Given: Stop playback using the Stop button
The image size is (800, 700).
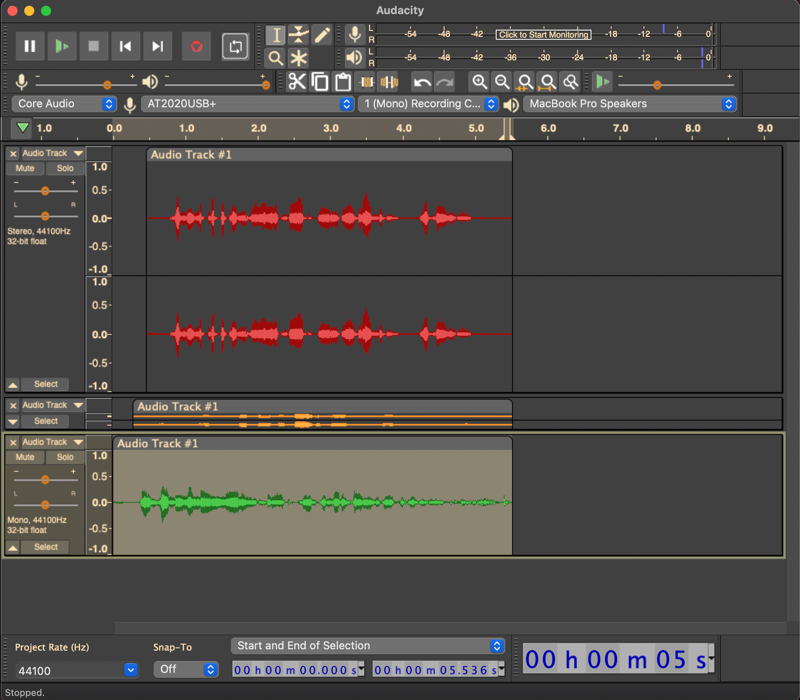Looking at the screenshot, I should click(x=94, y=46).
